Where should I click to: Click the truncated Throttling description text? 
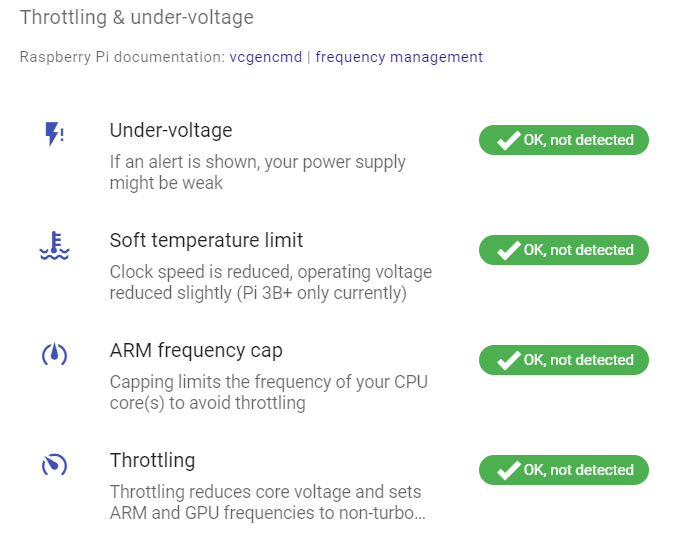267,502
